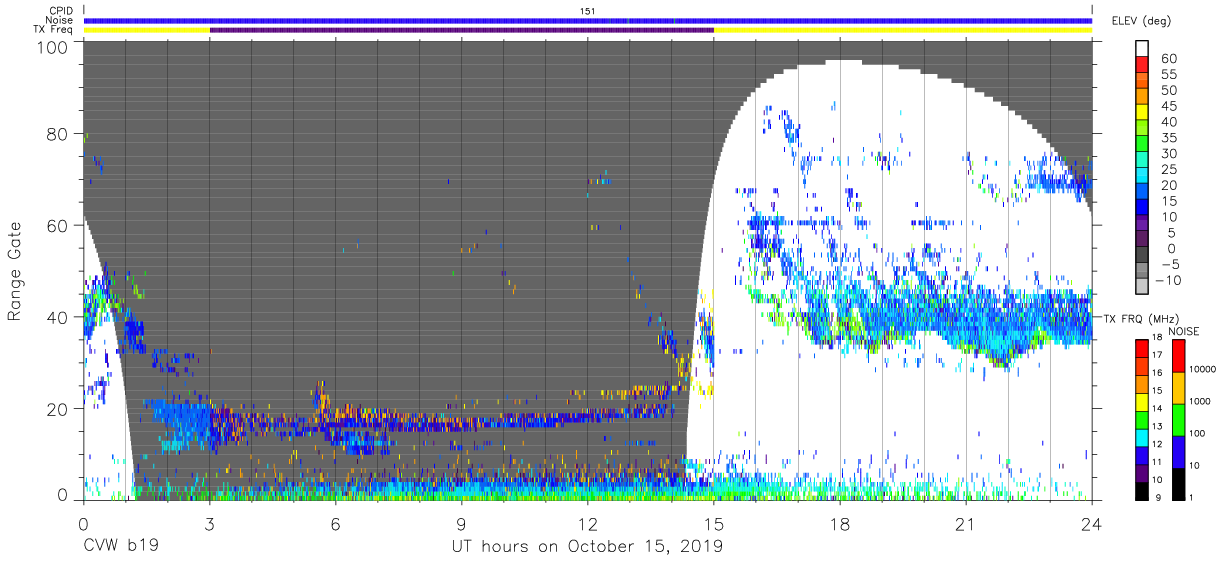The width and height of the screenshot is (1228, 567).
Task: Click the UT hour tick label 3
Action: 209,523
